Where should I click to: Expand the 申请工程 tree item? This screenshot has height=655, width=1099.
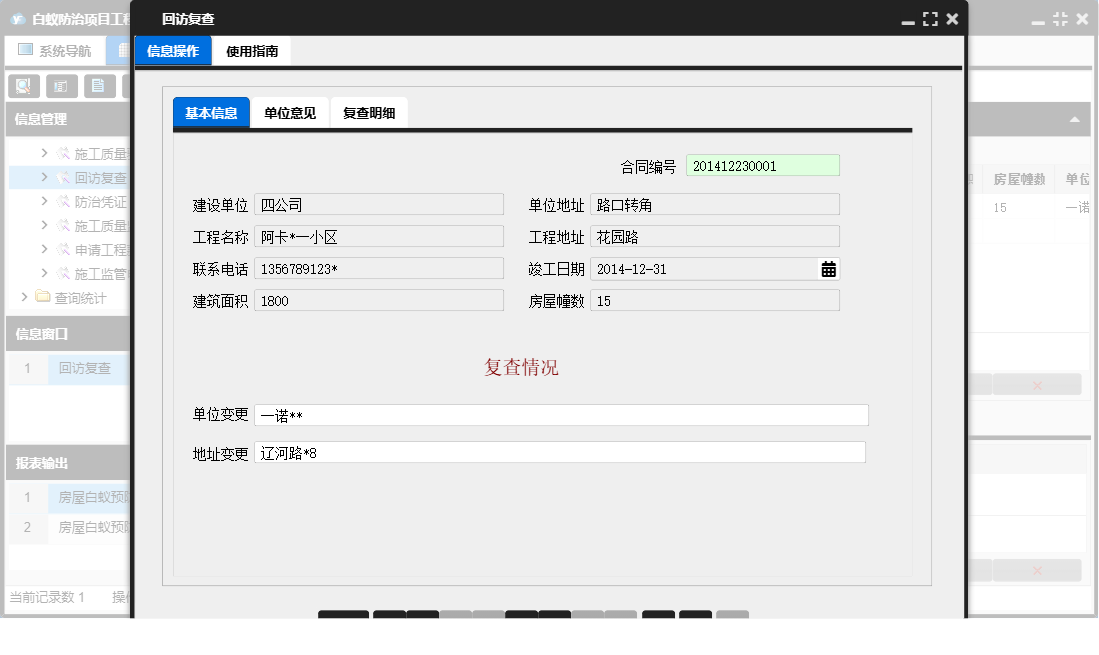coord(44,247)
